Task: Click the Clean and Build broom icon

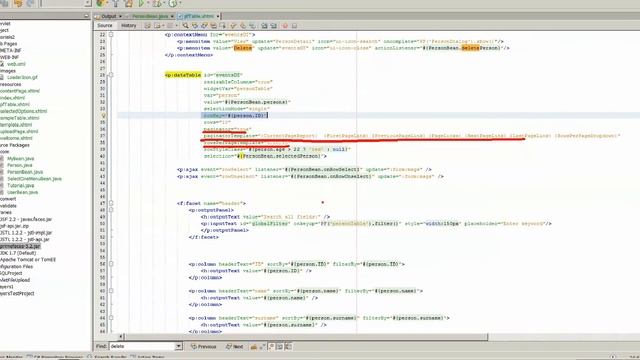Action: 128,3
